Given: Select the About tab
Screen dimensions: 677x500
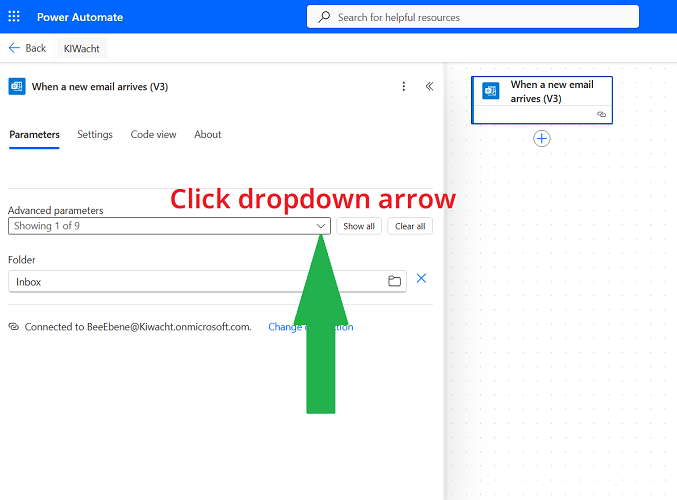Looking at the screenshot, I should 208,135.
